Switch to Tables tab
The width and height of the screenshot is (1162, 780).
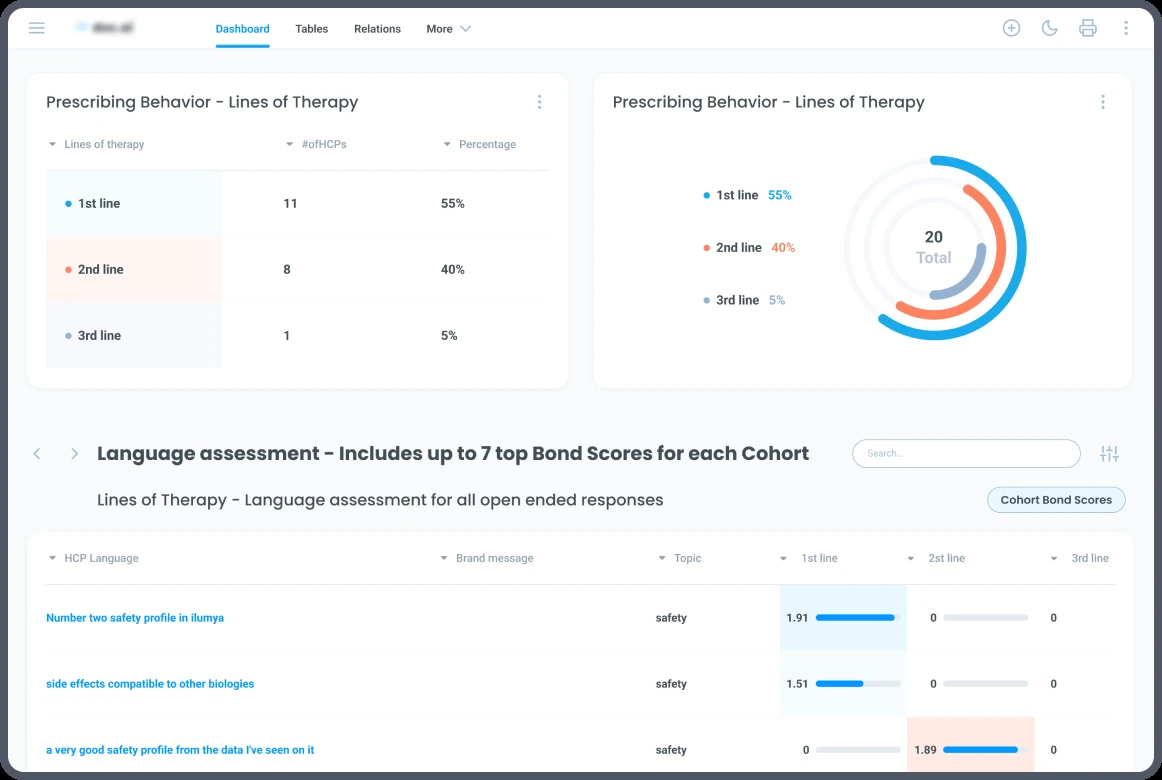[311, 29]
